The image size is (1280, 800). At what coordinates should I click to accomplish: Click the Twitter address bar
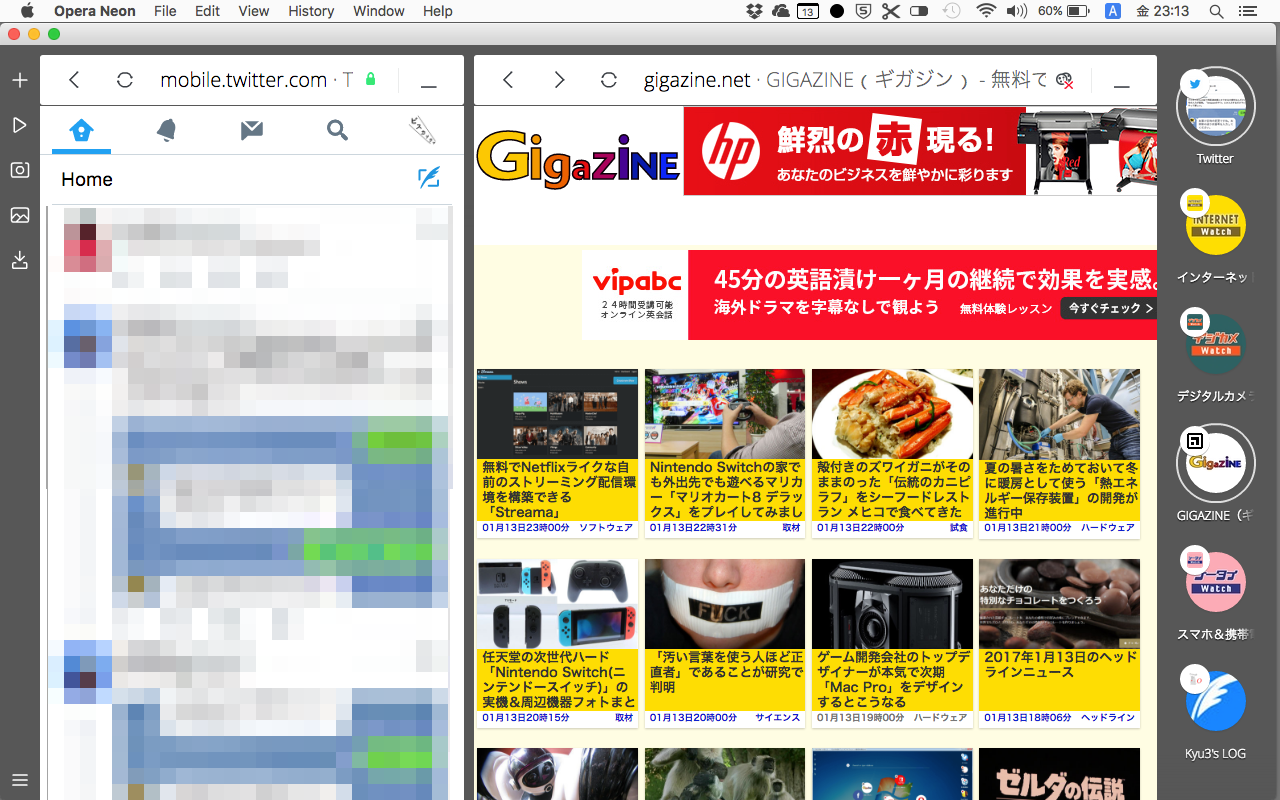[257, 80]
